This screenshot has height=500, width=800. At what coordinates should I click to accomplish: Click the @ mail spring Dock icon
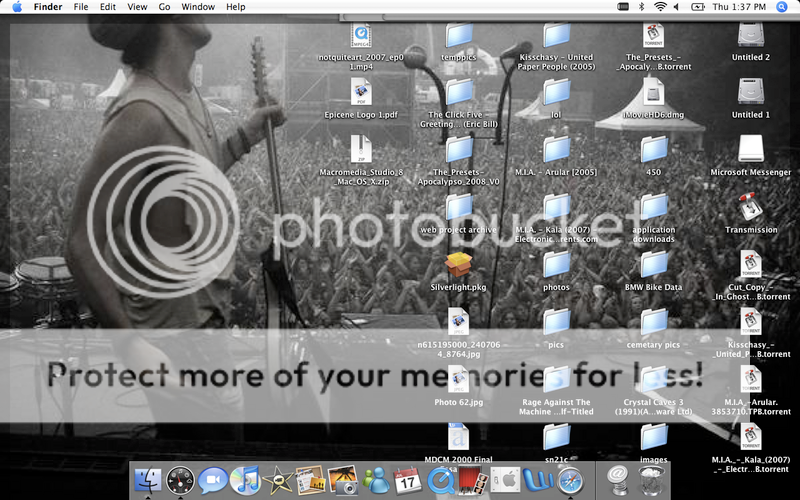[x=618, y=480]
